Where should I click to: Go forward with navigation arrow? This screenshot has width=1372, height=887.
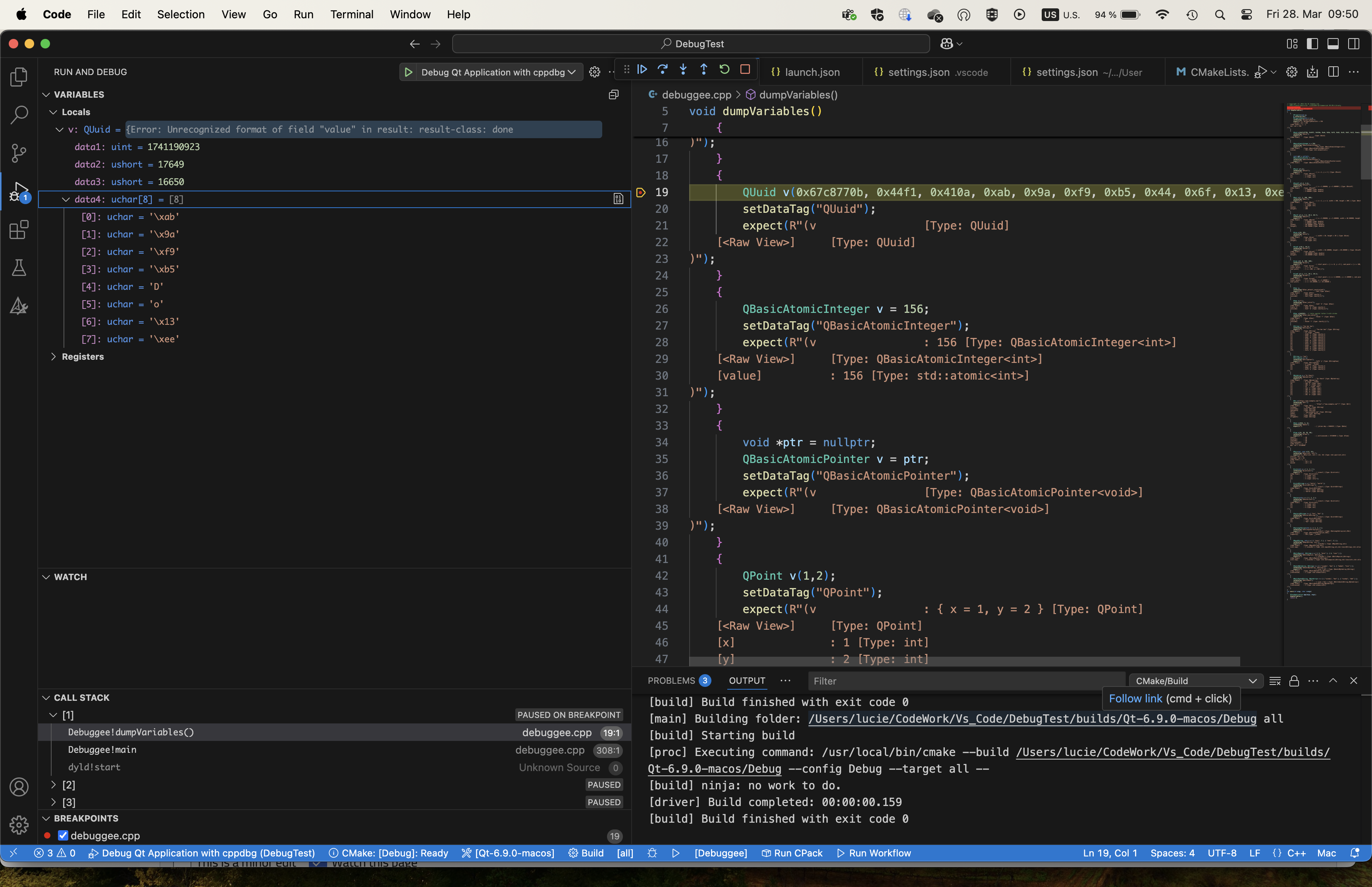[435, 44]
